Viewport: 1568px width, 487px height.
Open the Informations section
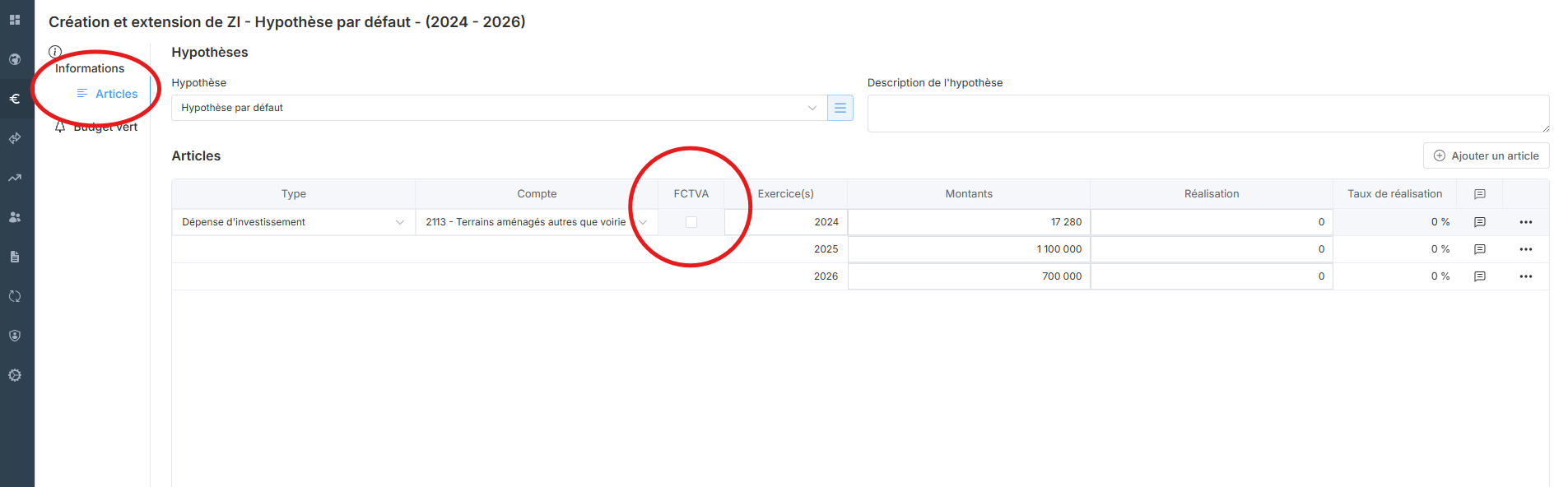90,68
